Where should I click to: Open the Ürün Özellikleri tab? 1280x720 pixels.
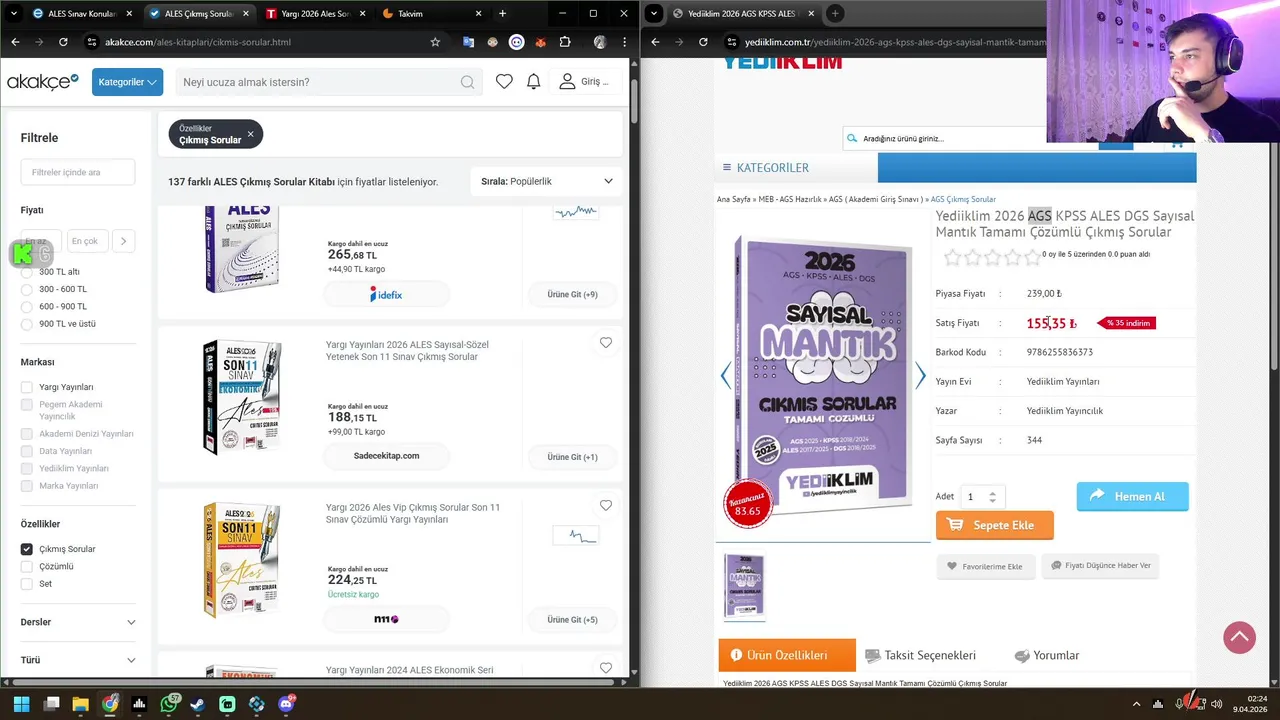[x=787, y=655]
